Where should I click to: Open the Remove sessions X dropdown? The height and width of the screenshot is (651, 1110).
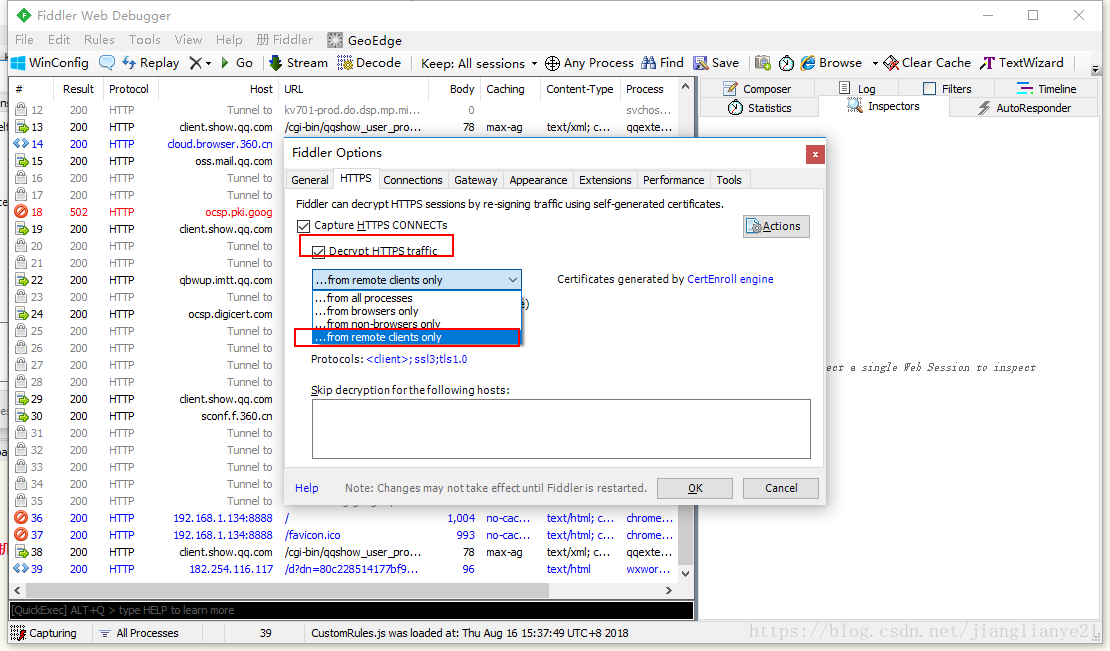pyautogui.click(x=200, y=63)
